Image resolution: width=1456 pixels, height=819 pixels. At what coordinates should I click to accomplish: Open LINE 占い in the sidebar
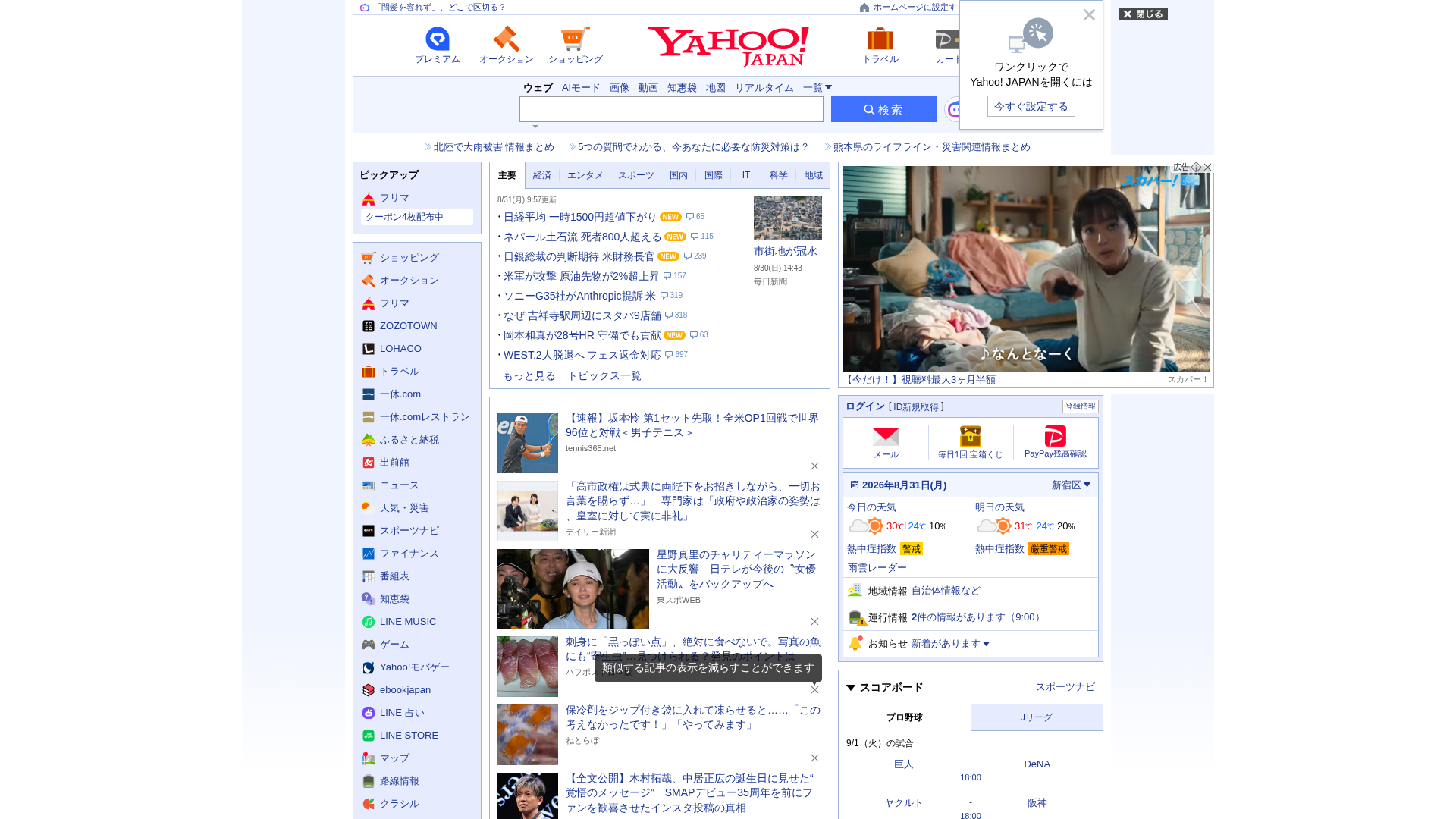point(402,713)
